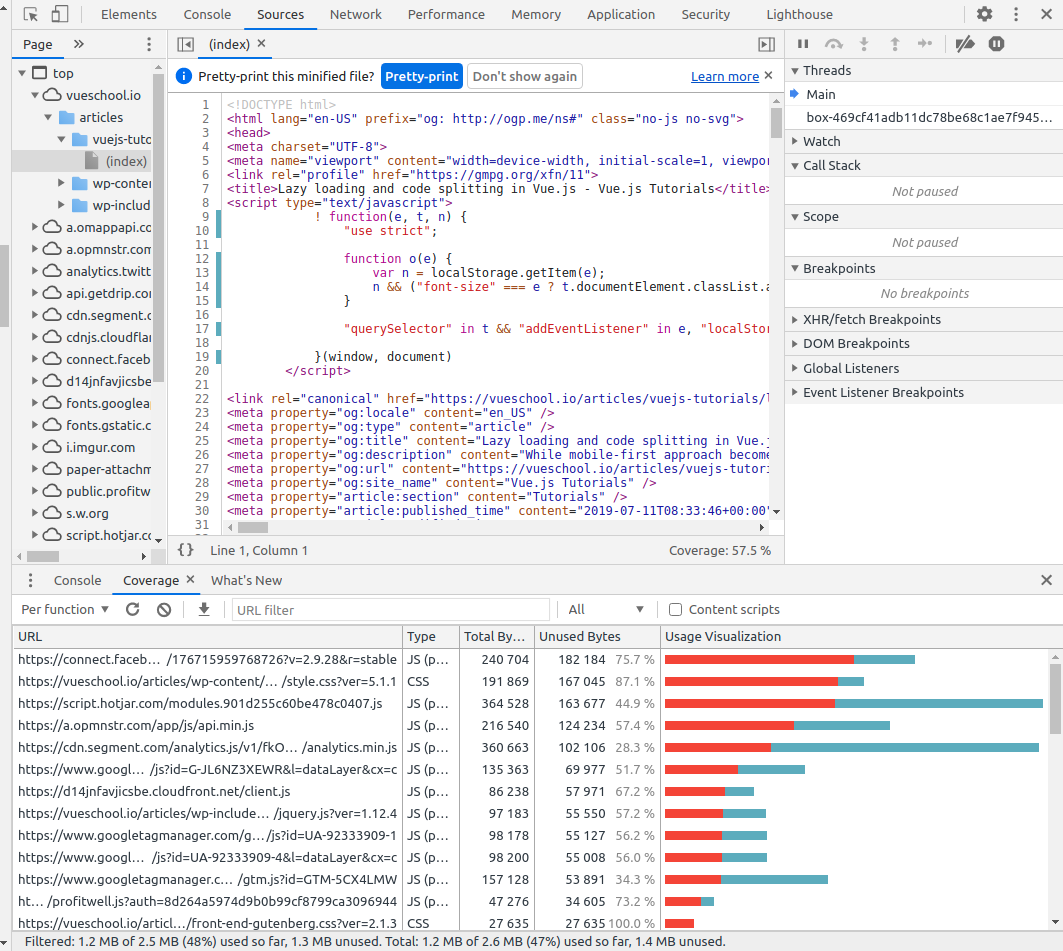Click the inspect element picker icon
Image resolution: width=1063 pixels, height=951 pixels.
[x=31, y=14]
